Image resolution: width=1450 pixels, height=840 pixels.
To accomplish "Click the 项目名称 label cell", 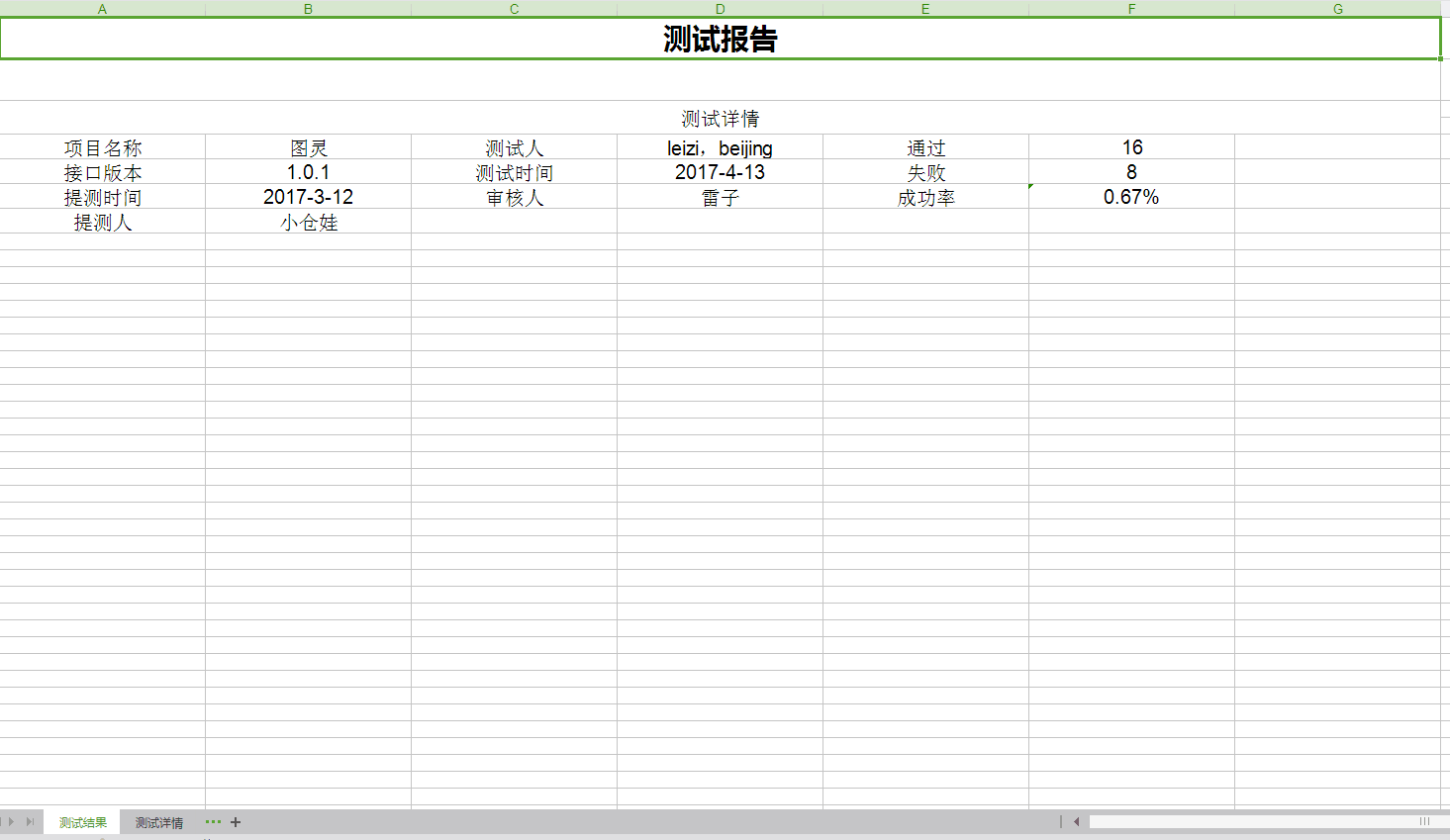I will point(103,147).
